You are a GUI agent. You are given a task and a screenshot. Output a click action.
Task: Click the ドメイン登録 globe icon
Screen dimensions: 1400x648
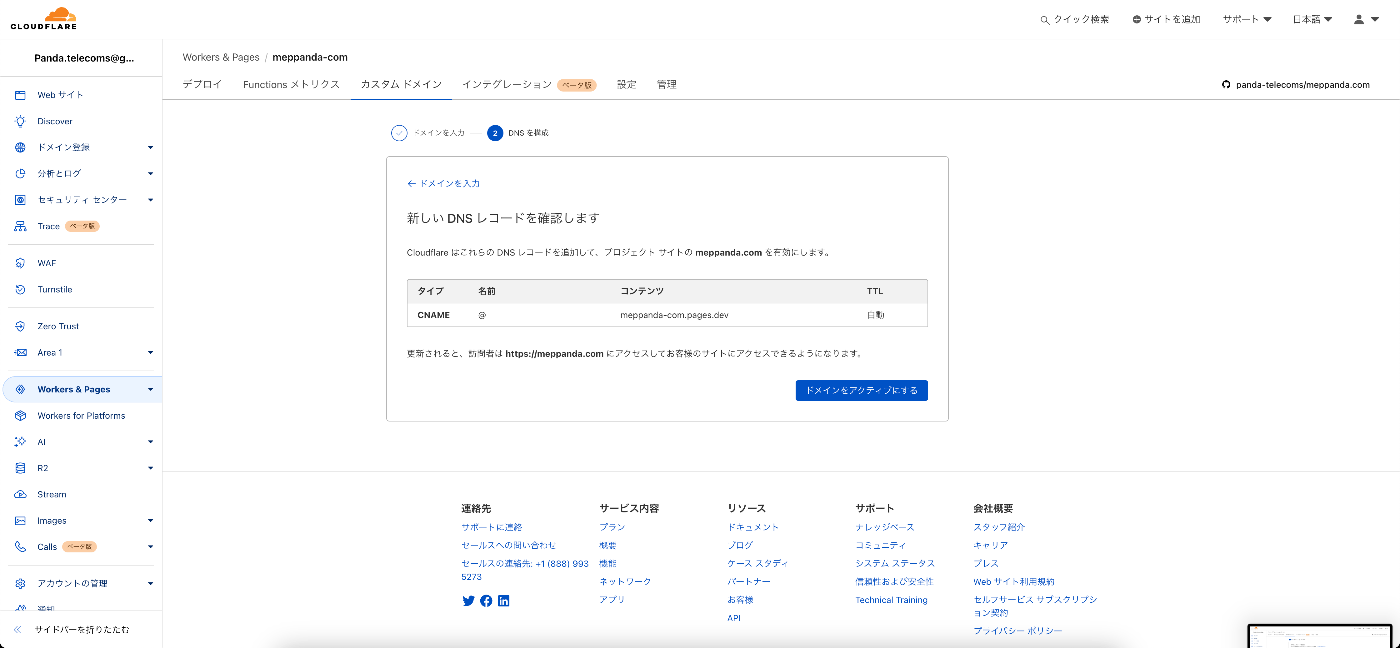(20, 147)
